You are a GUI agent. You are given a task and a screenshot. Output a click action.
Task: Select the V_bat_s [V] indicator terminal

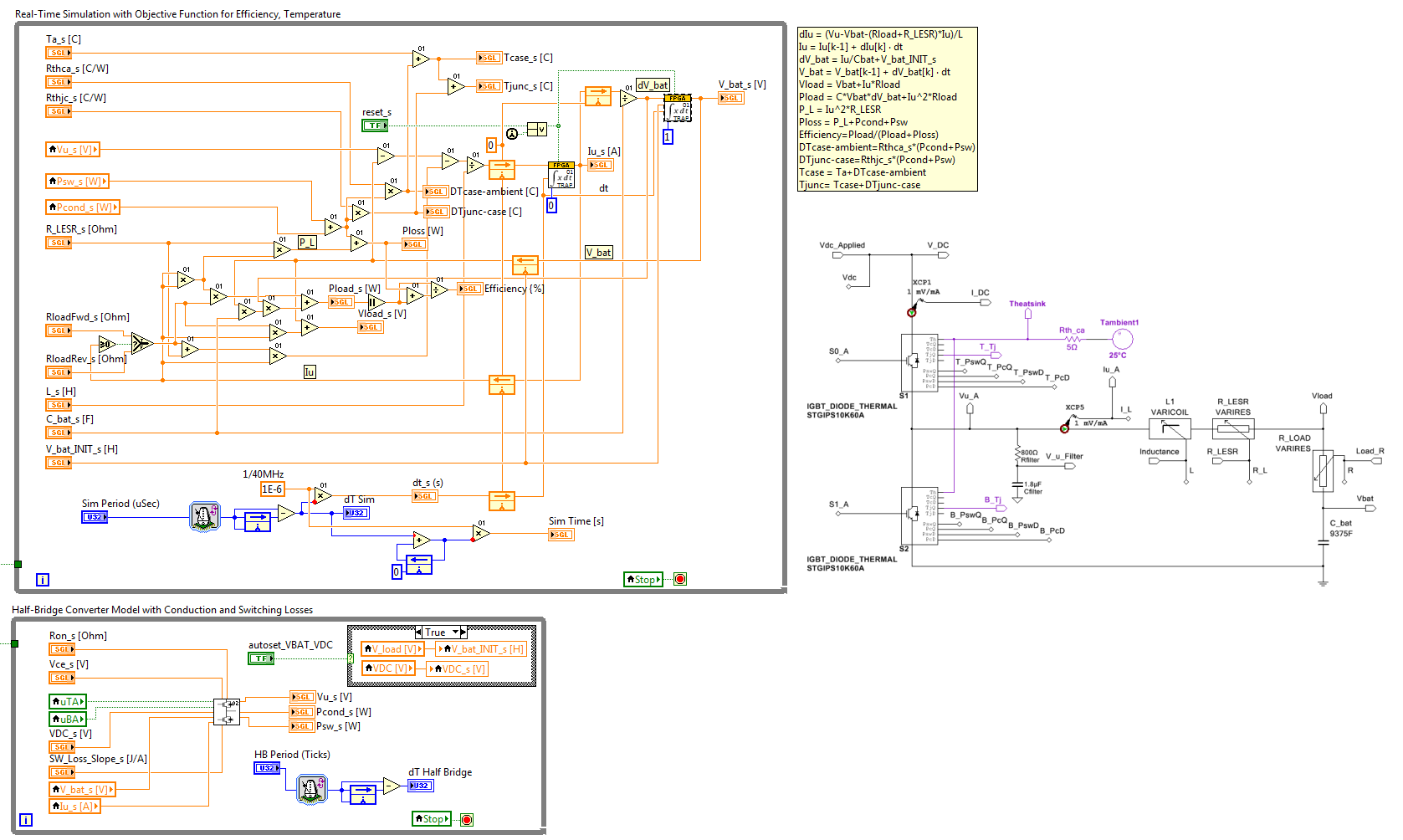pos(731,98)
